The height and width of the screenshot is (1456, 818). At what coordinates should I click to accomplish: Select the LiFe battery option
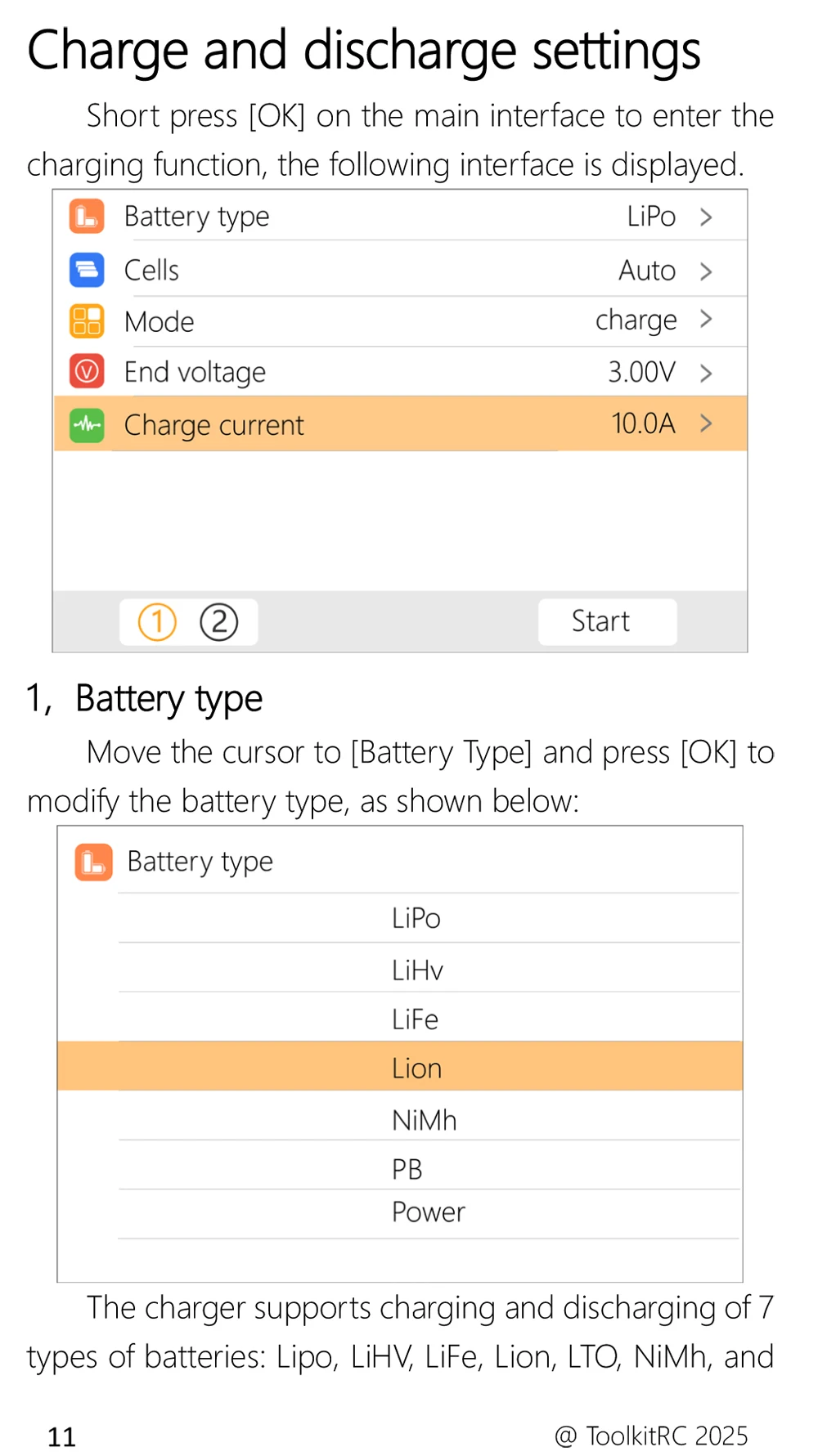pyautogui.click(x=415, y=1019)
